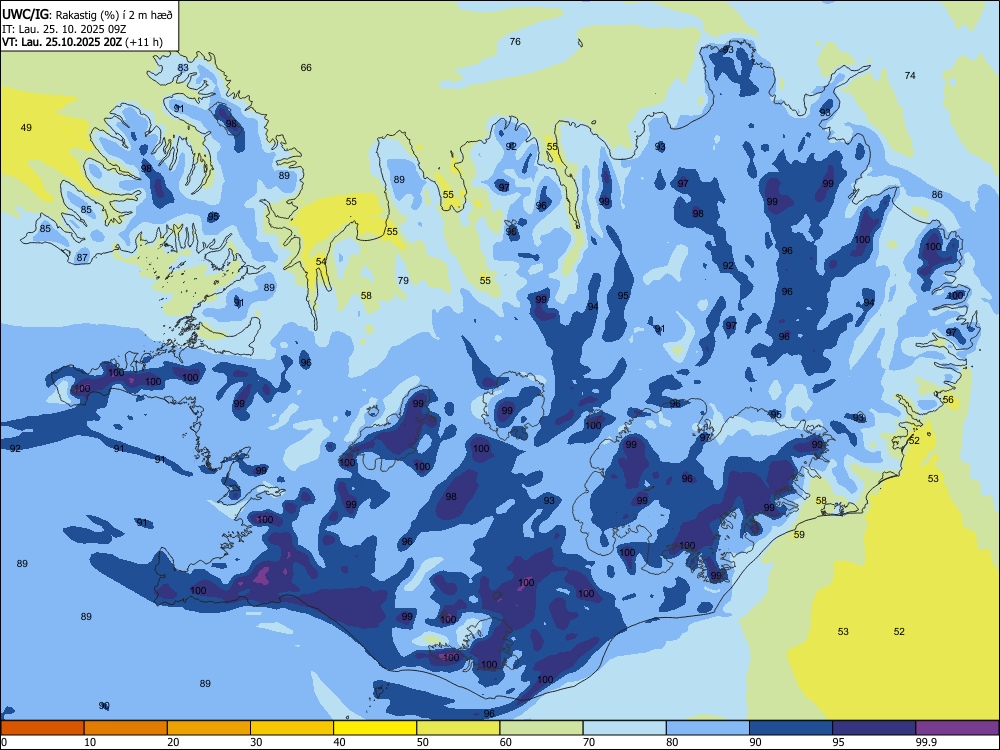The height and width of the screenshot is (750, 1000).
Task: Click the indigo 95–99.9 legend swatch
Action: (874, 728)
